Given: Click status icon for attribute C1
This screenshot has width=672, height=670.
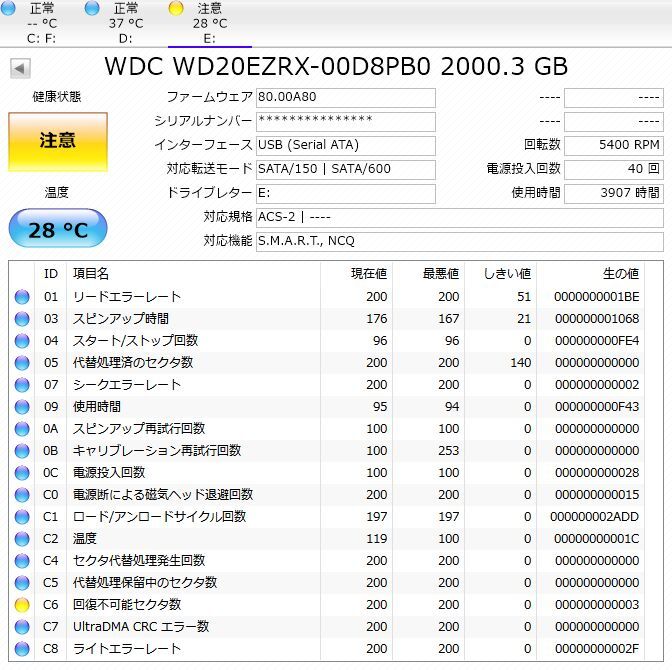Looking at the screenshot, I should [x=22, y=517].
